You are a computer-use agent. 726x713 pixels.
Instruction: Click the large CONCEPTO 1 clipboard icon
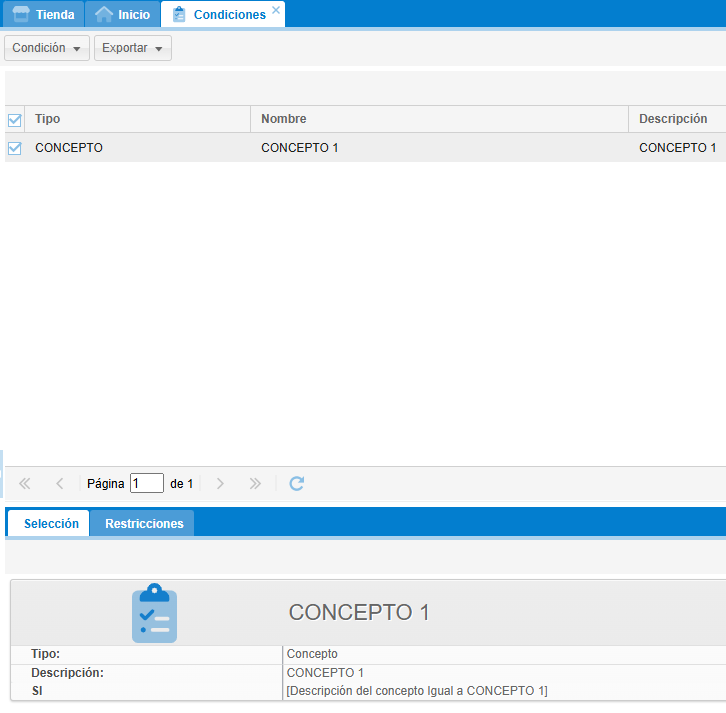154,613
